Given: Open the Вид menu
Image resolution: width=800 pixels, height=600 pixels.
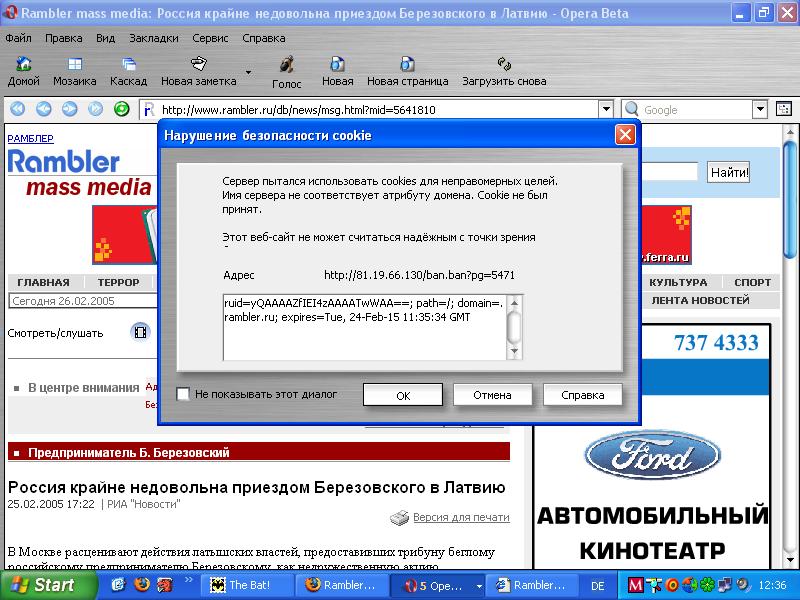Looking at the screenshot, I should tap(106, 38).
